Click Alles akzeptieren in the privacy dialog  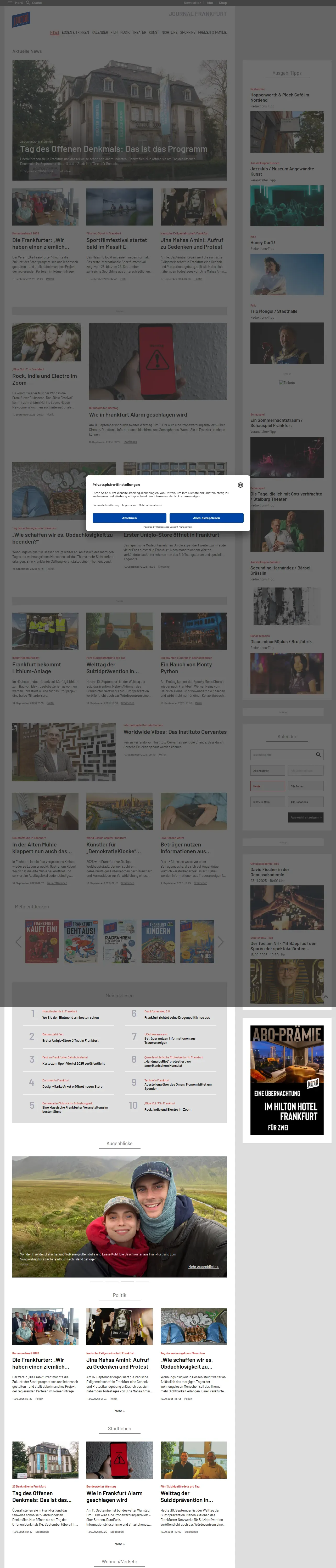(206, 518)
